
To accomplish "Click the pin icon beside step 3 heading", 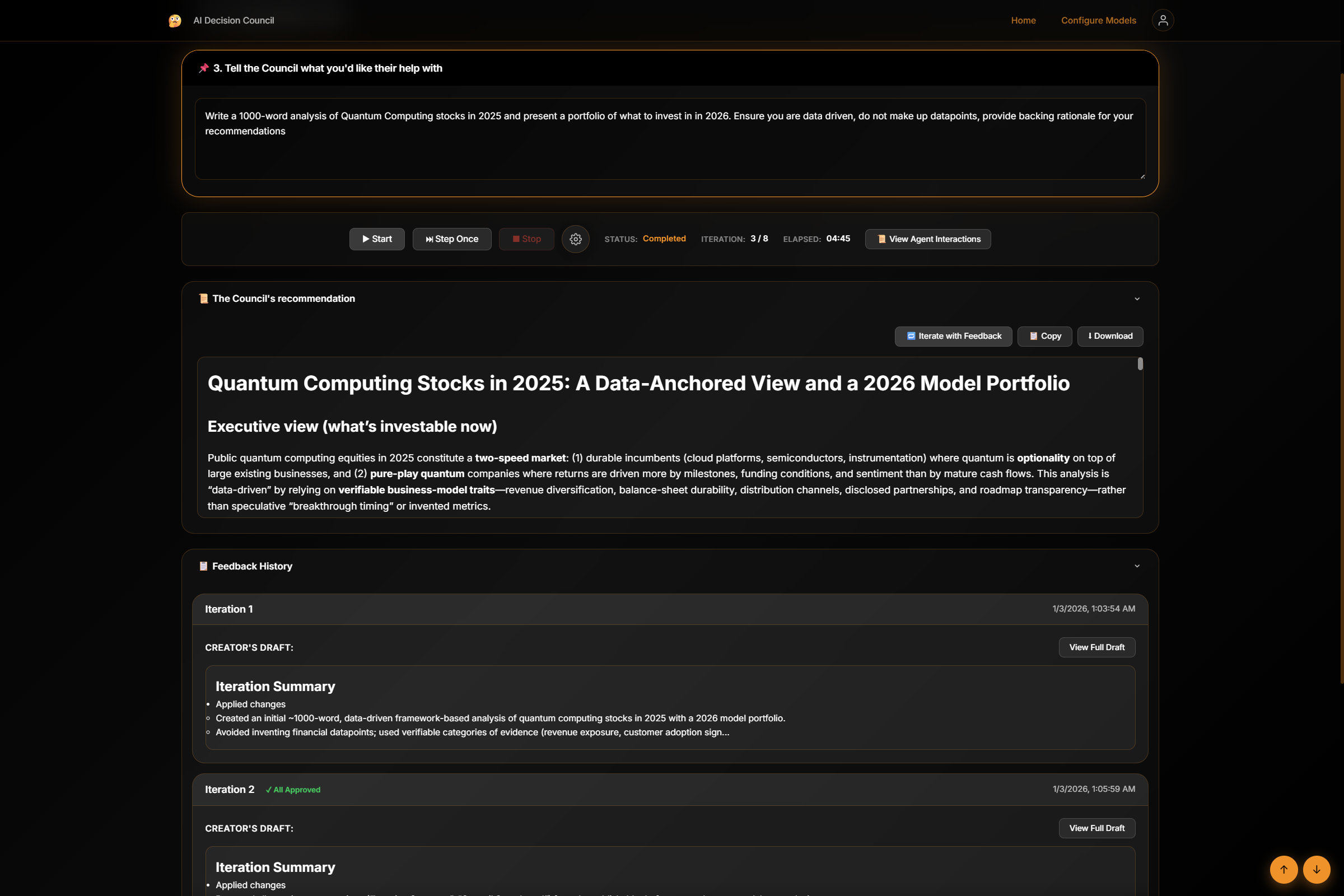I will point(203,68).
